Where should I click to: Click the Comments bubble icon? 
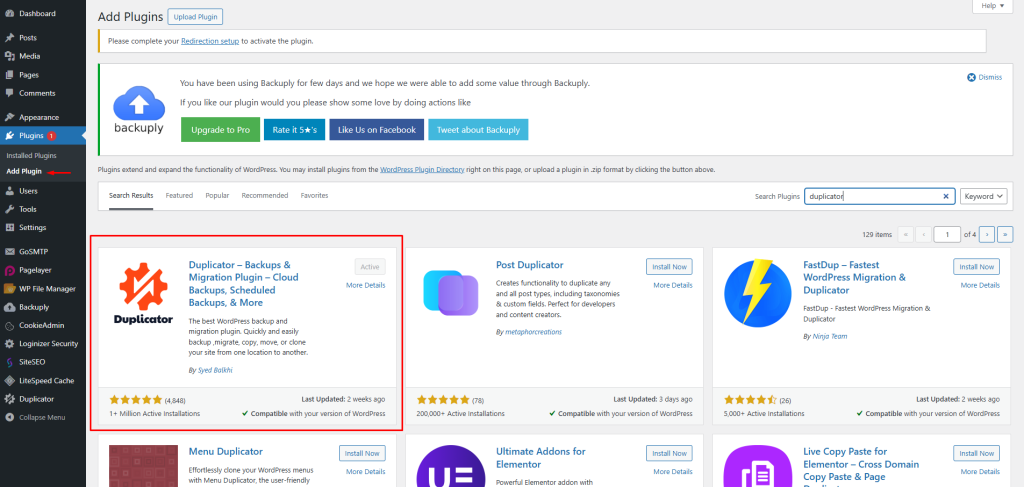[x=9, y=93]
